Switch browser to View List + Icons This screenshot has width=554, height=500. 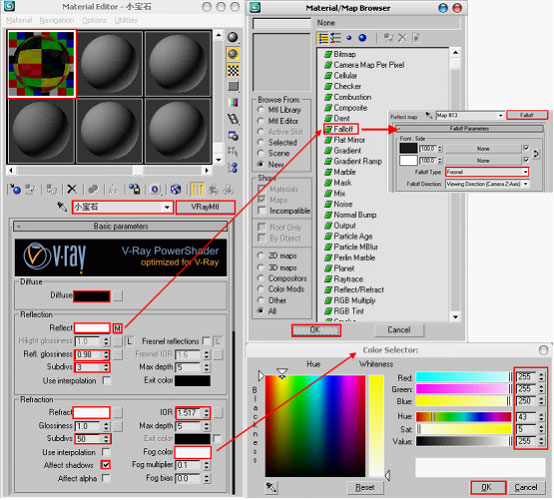tap(335, 38)
